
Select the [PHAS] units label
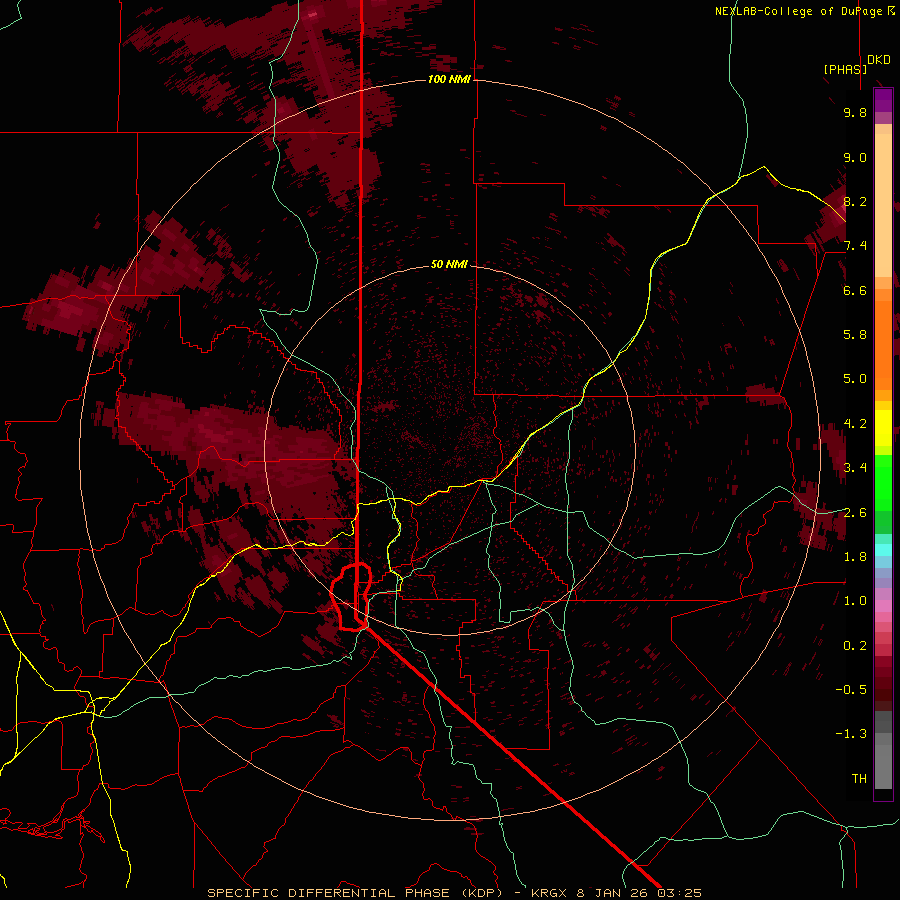click(x=845, y=69)
